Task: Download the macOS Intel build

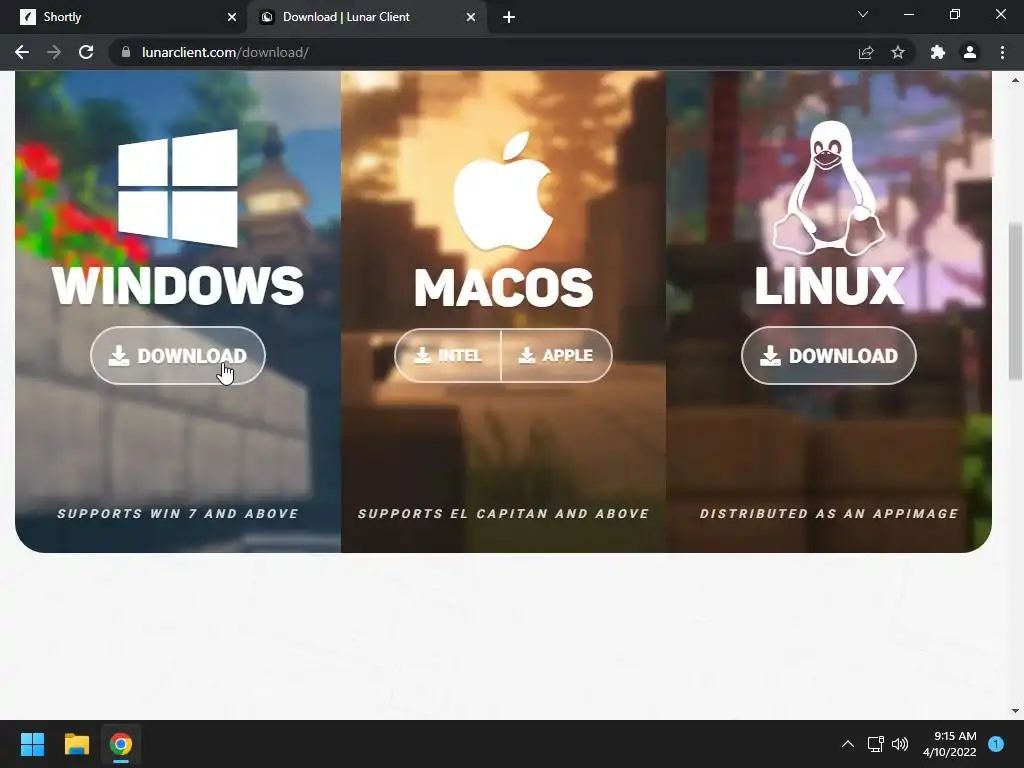Action: [x=448, y=355]
